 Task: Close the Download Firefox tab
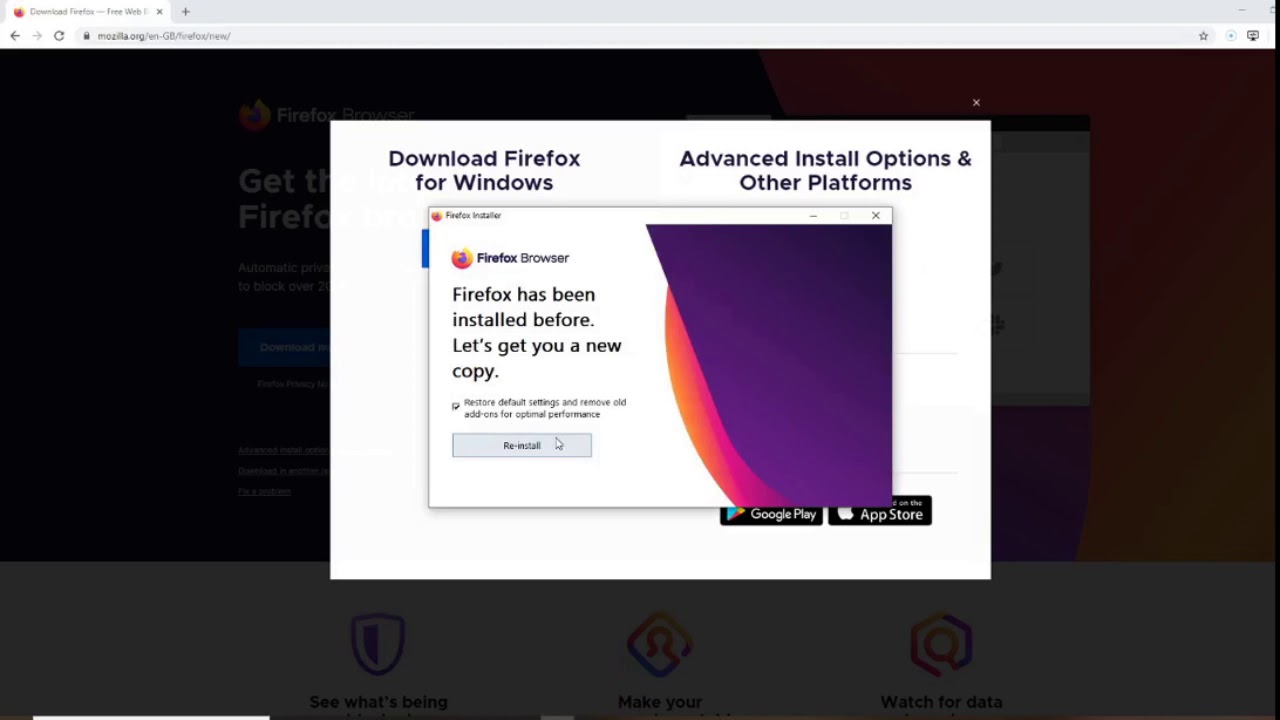click(159, 12)
